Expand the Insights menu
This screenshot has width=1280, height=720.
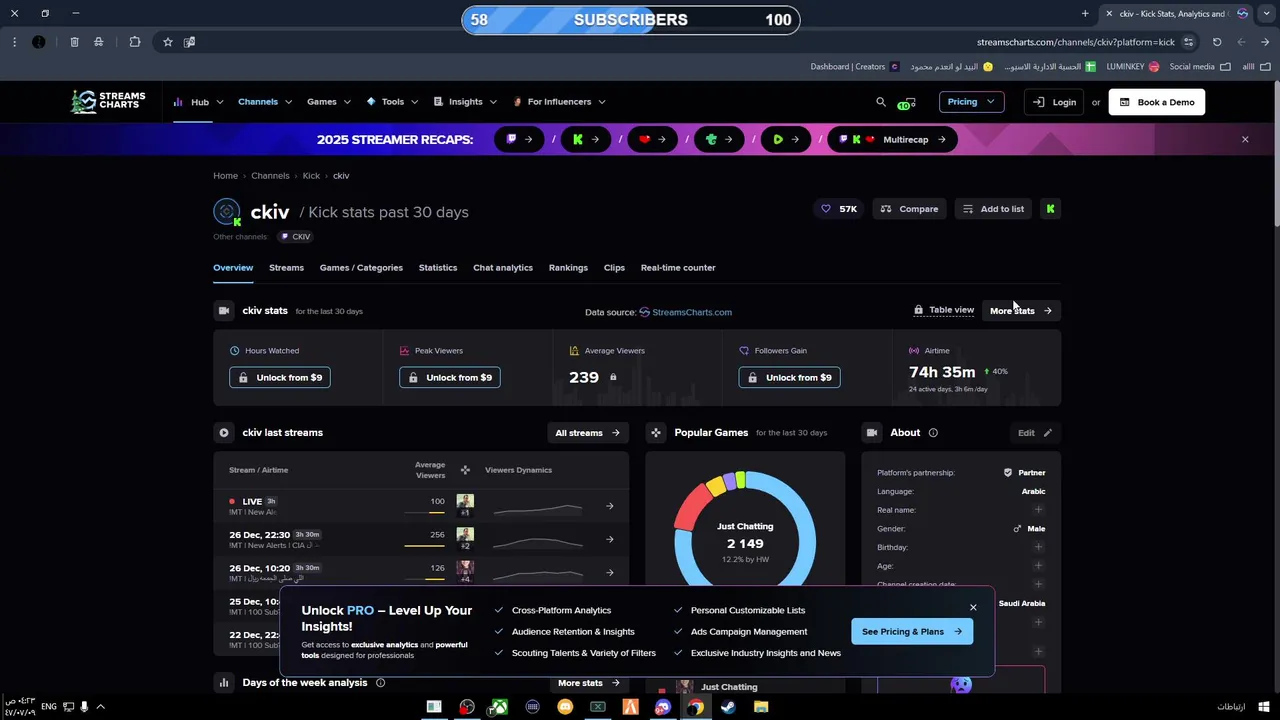click(x=465, y=102)
